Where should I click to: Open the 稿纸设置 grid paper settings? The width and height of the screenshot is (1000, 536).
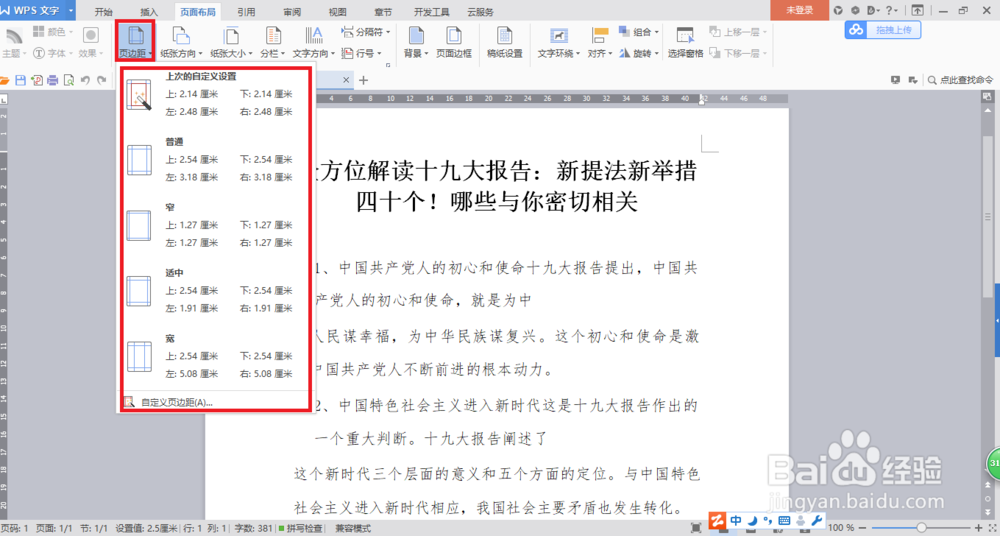(x=504, y=42)
